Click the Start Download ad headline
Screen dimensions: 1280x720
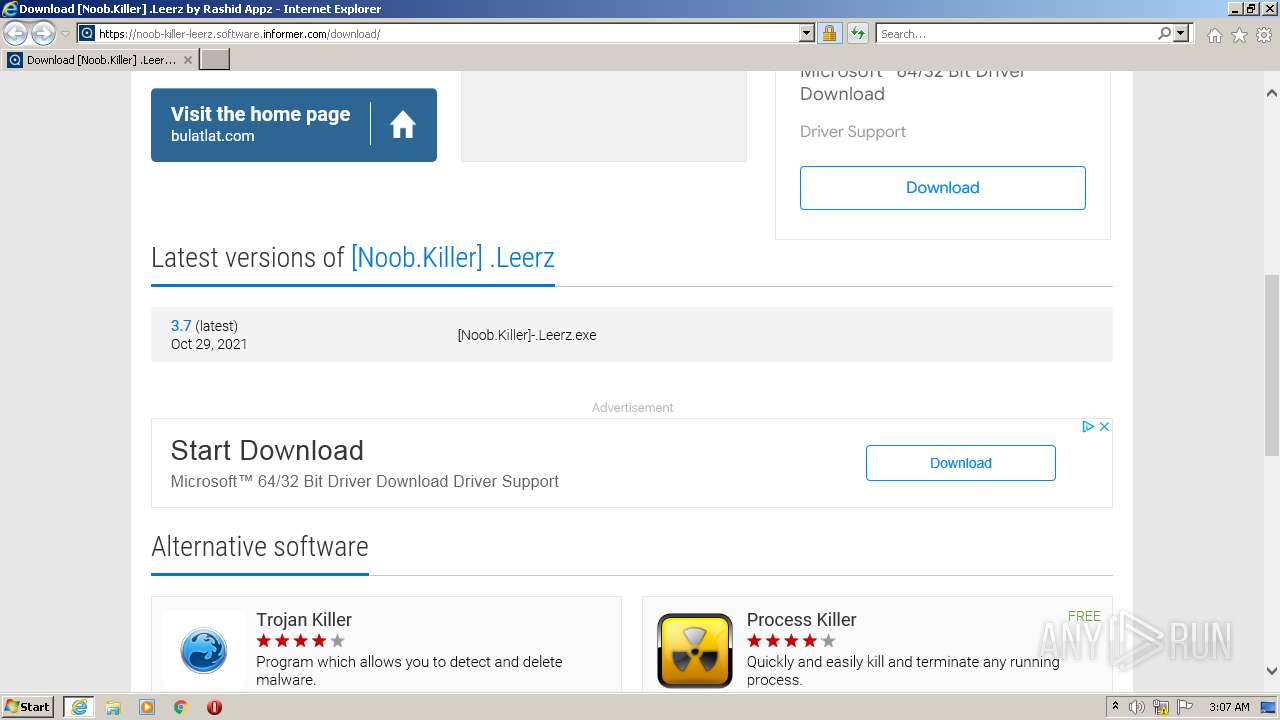pos(267,450)
